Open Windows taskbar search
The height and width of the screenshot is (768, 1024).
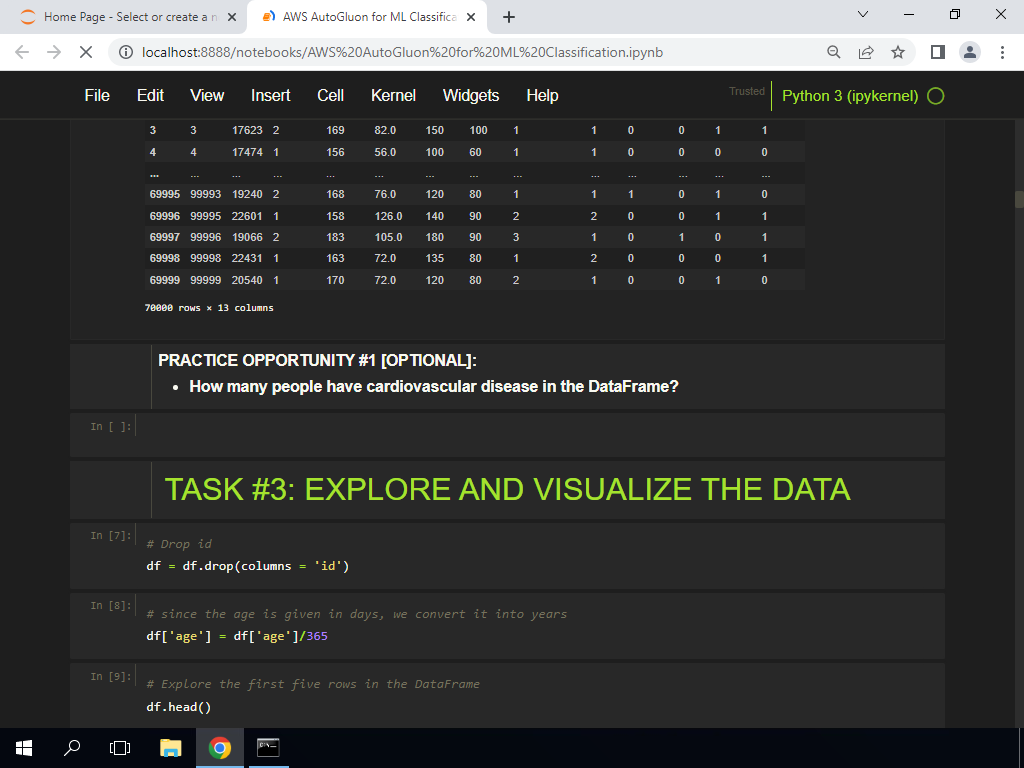72,748
